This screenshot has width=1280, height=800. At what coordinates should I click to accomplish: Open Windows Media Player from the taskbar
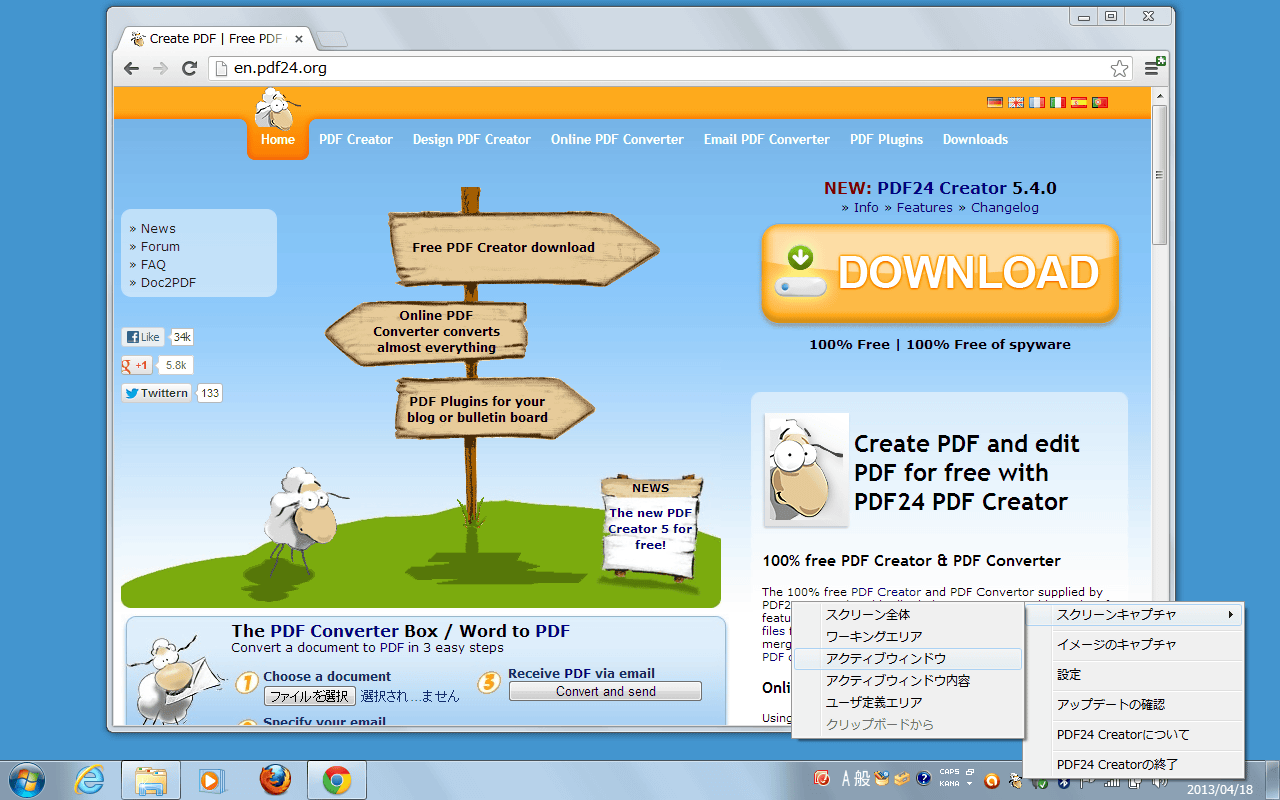(x=213, y=780)
